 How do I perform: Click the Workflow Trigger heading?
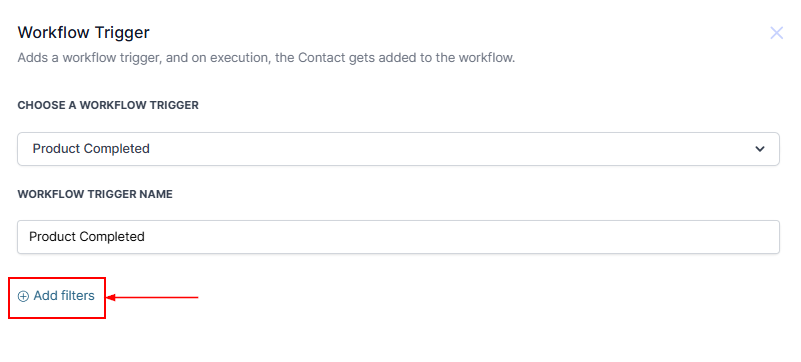point(84,33)
